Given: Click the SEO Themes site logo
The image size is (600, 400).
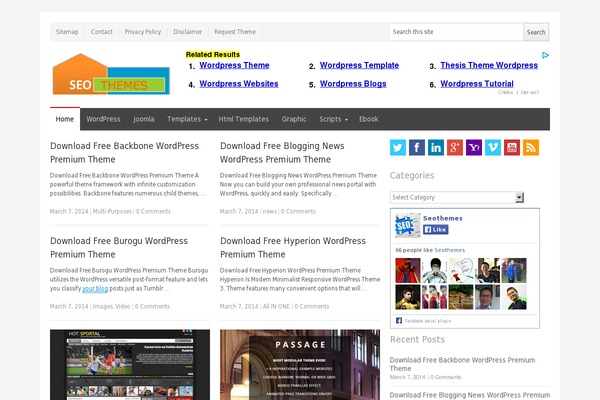Looking at the screenshot, I should click(111, 74).
